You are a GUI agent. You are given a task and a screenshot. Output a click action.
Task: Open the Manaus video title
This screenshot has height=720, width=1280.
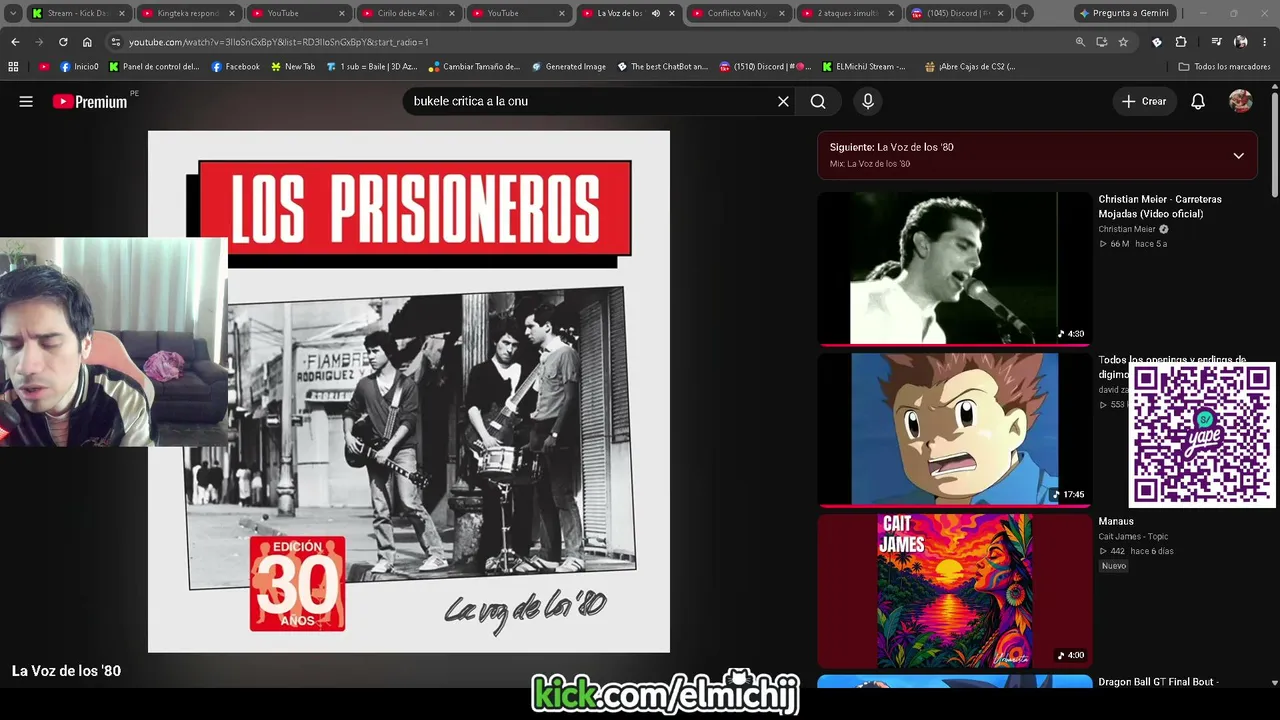point(1116,521)
